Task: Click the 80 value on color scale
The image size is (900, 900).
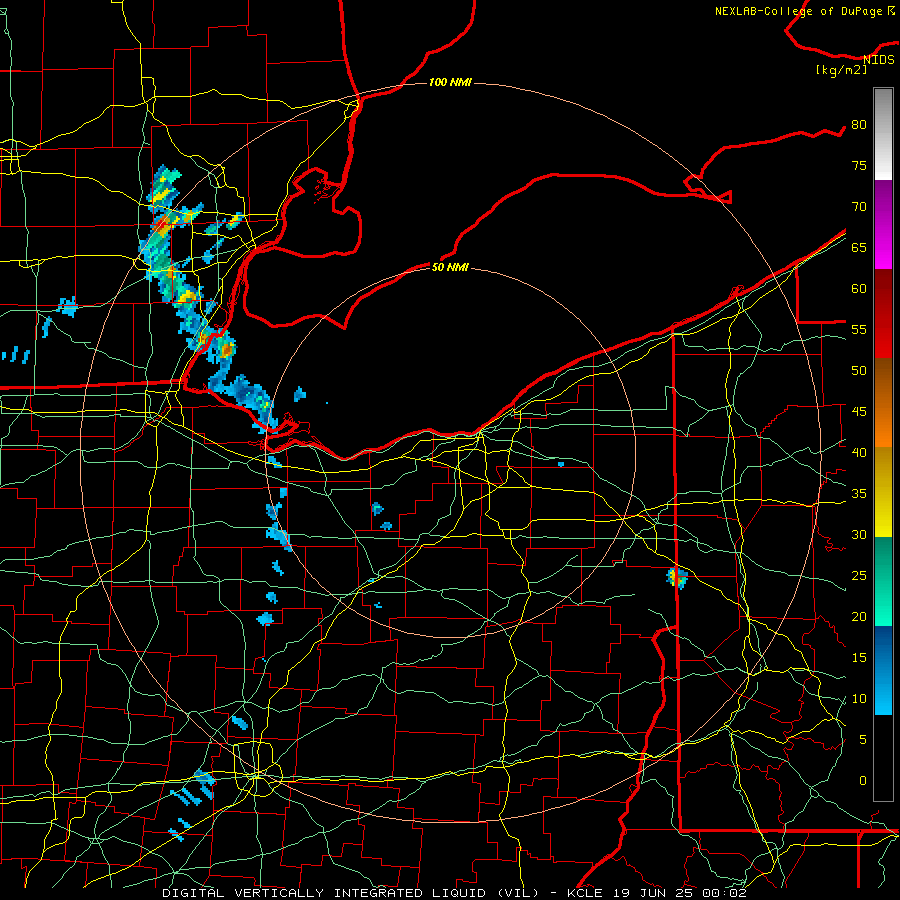Action: pyautogui.click(x=859, y=125)
